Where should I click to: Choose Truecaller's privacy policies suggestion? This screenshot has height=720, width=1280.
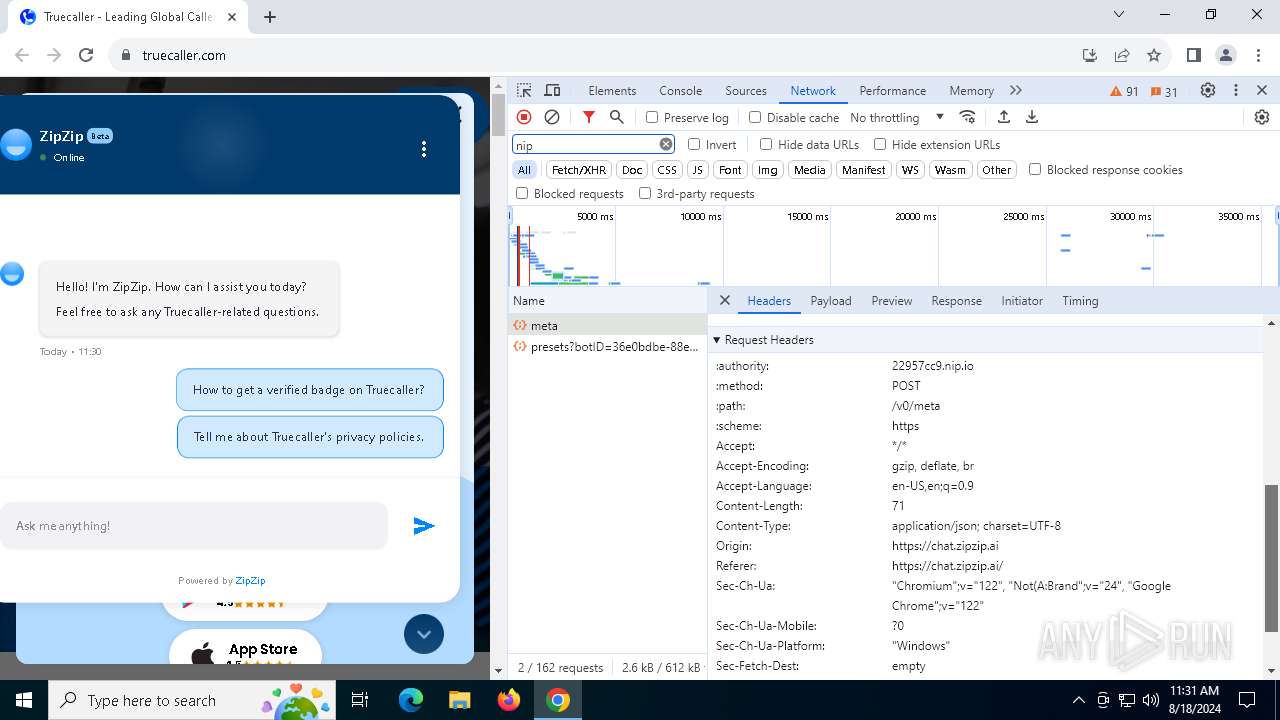click(310, 437)
